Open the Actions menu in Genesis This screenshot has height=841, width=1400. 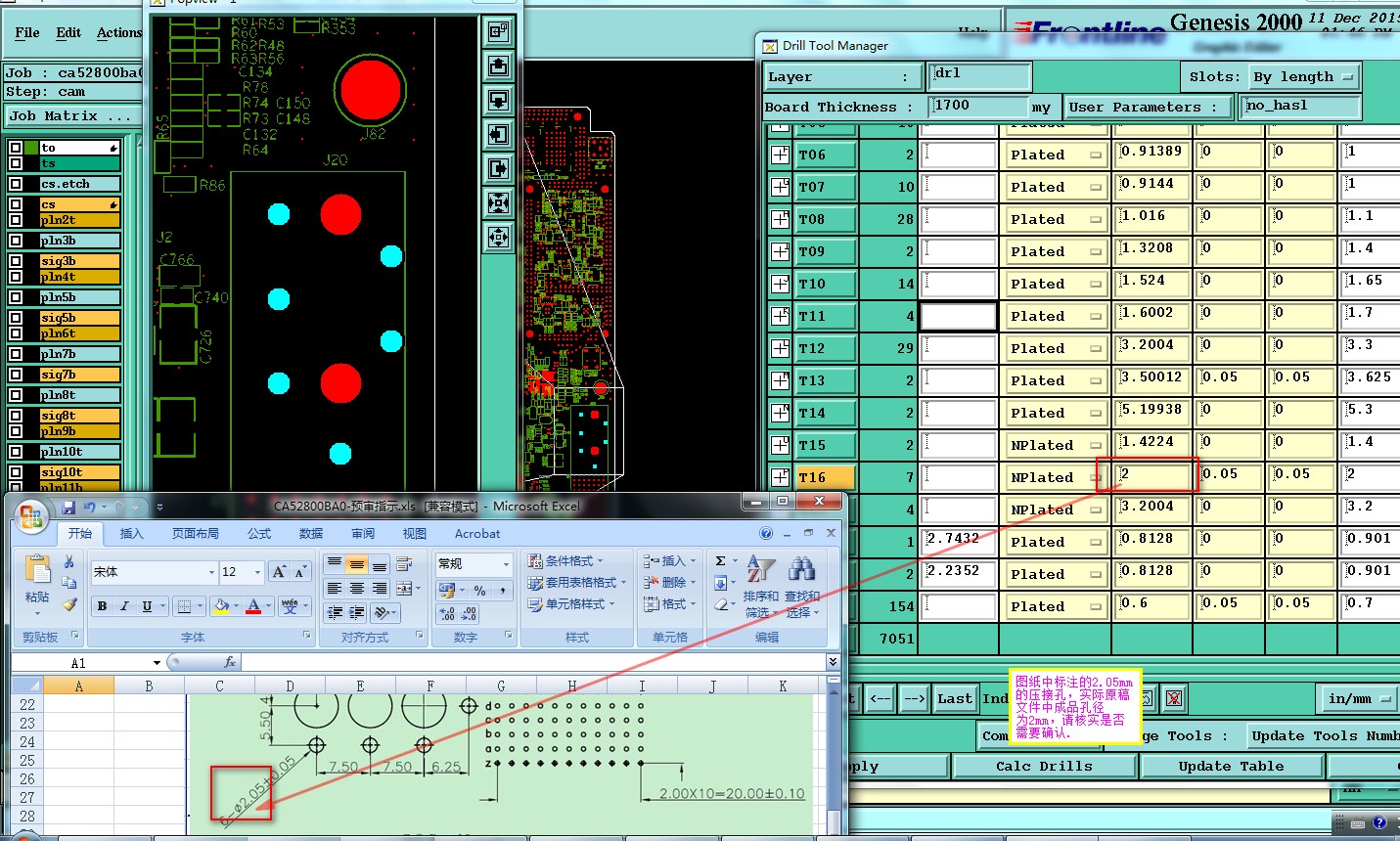(x=119, y=32)
